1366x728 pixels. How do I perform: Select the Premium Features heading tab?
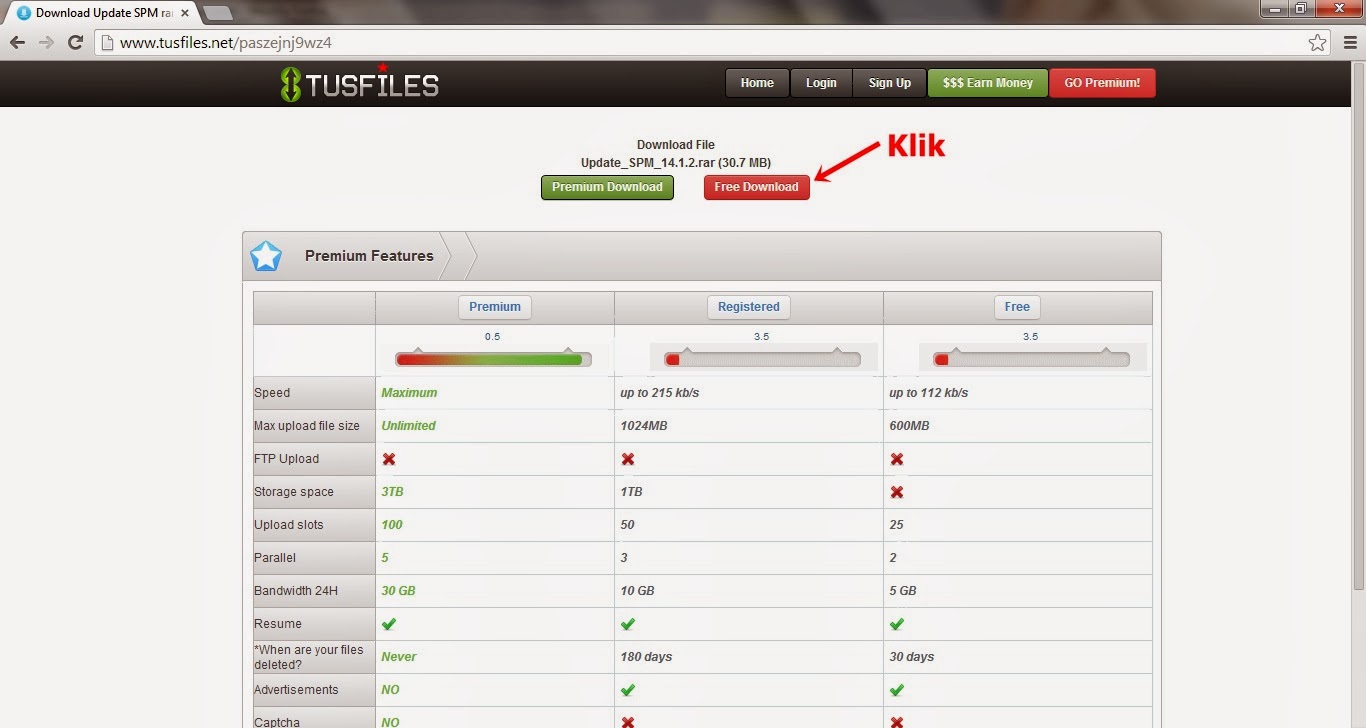[369, 256]
